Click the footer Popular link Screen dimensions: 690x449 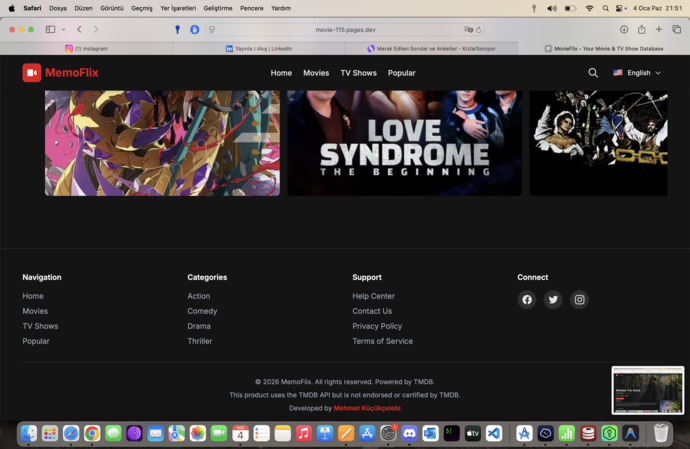tap(36, 341)
